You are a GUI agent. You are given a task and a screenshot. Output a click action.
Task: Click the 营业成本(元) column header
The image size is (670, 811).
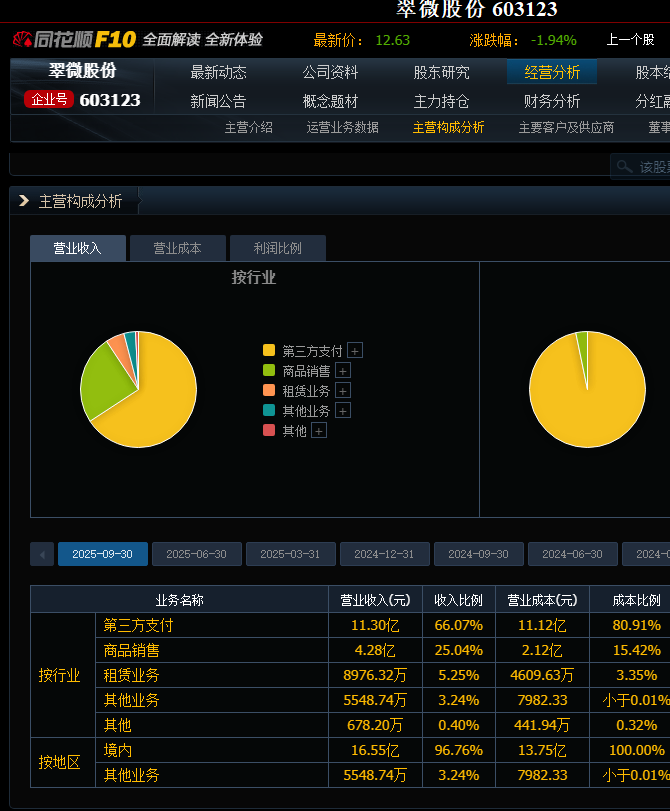(x=542, y=600)
